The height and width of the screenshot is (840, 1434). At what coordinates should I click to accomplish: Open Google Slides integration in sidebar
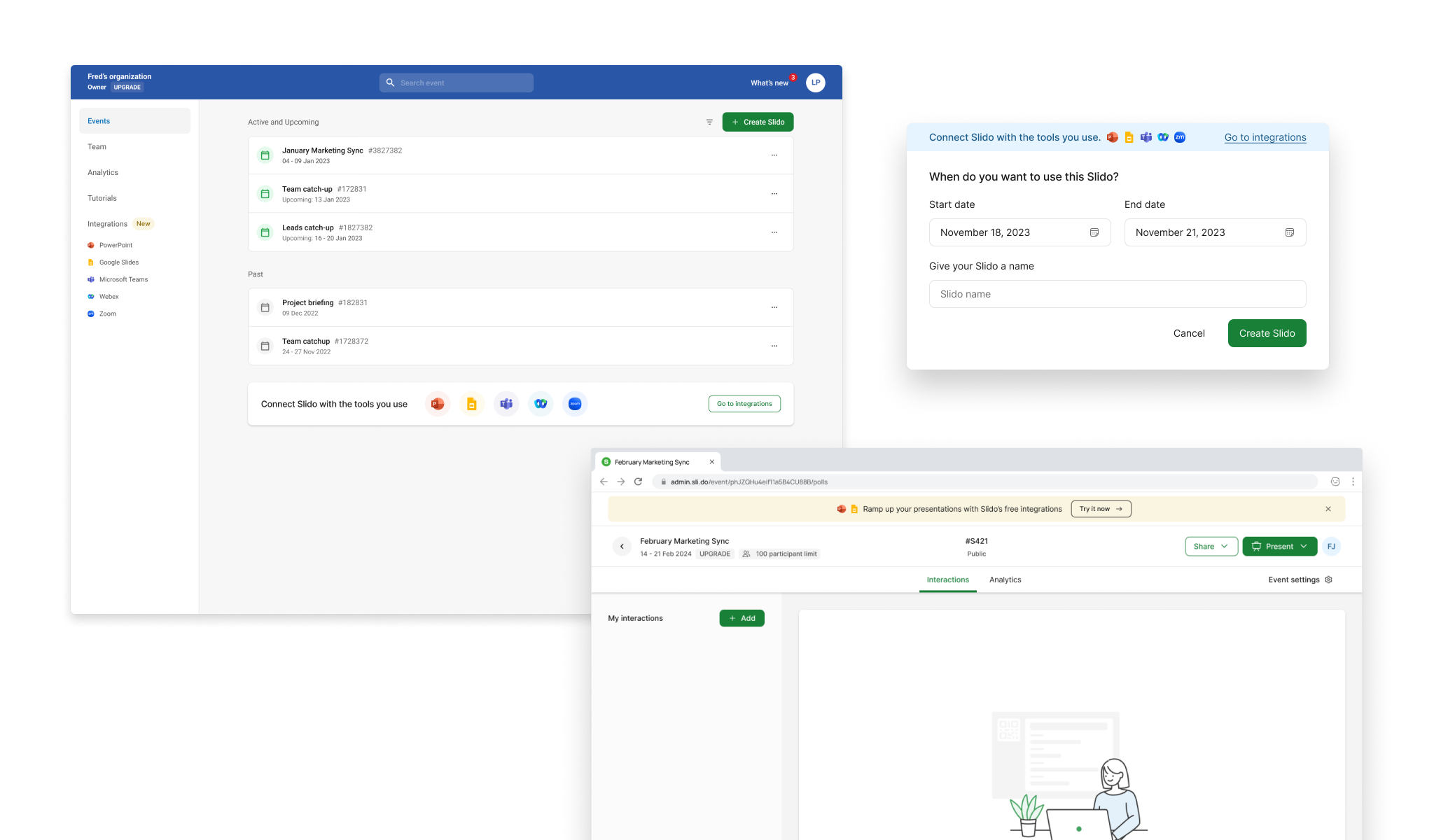coord(119,262)
